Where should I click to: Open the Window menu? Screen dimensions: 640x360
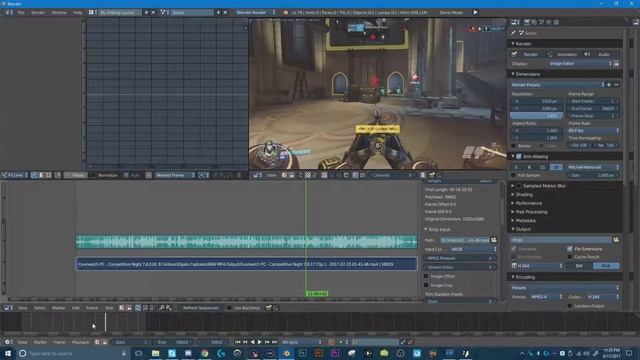[x=59, y=13]
